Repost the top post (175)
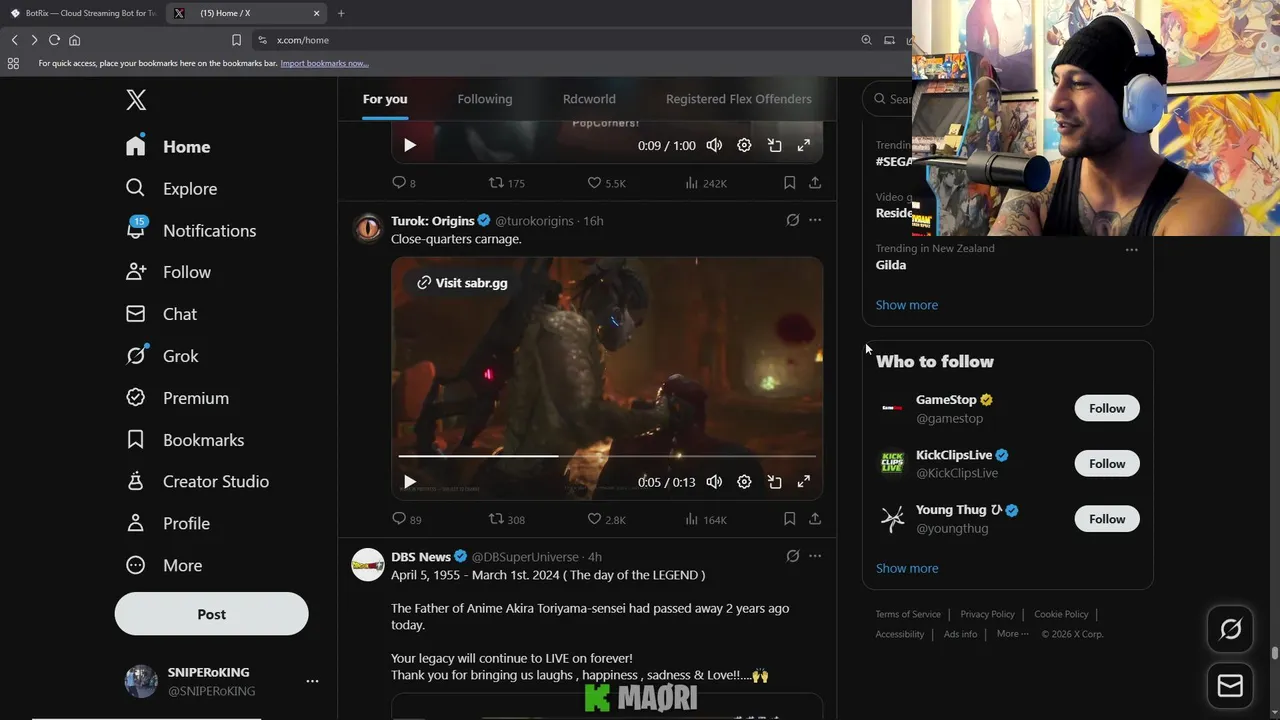The width and height of the screenshot is (1280, 720). (x=507, y=183)
